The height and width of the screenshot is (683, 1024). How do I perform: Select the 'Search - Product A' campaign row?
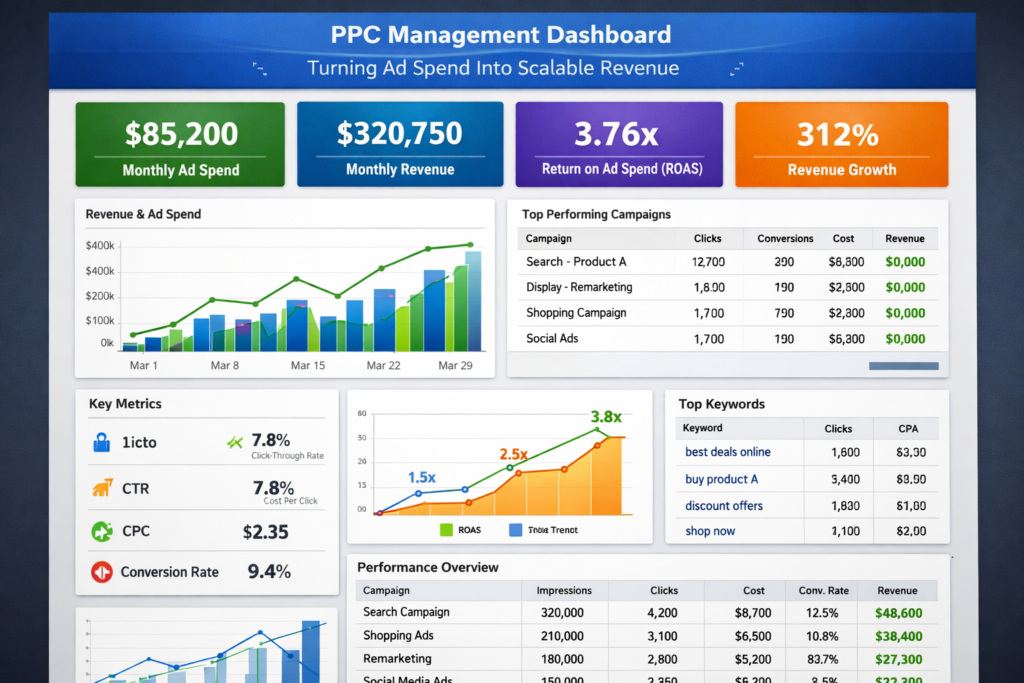coord(576,262)
